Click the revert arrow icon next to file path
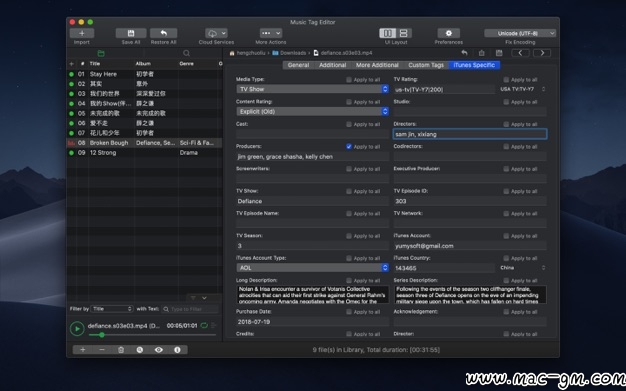 click(464, 53)
